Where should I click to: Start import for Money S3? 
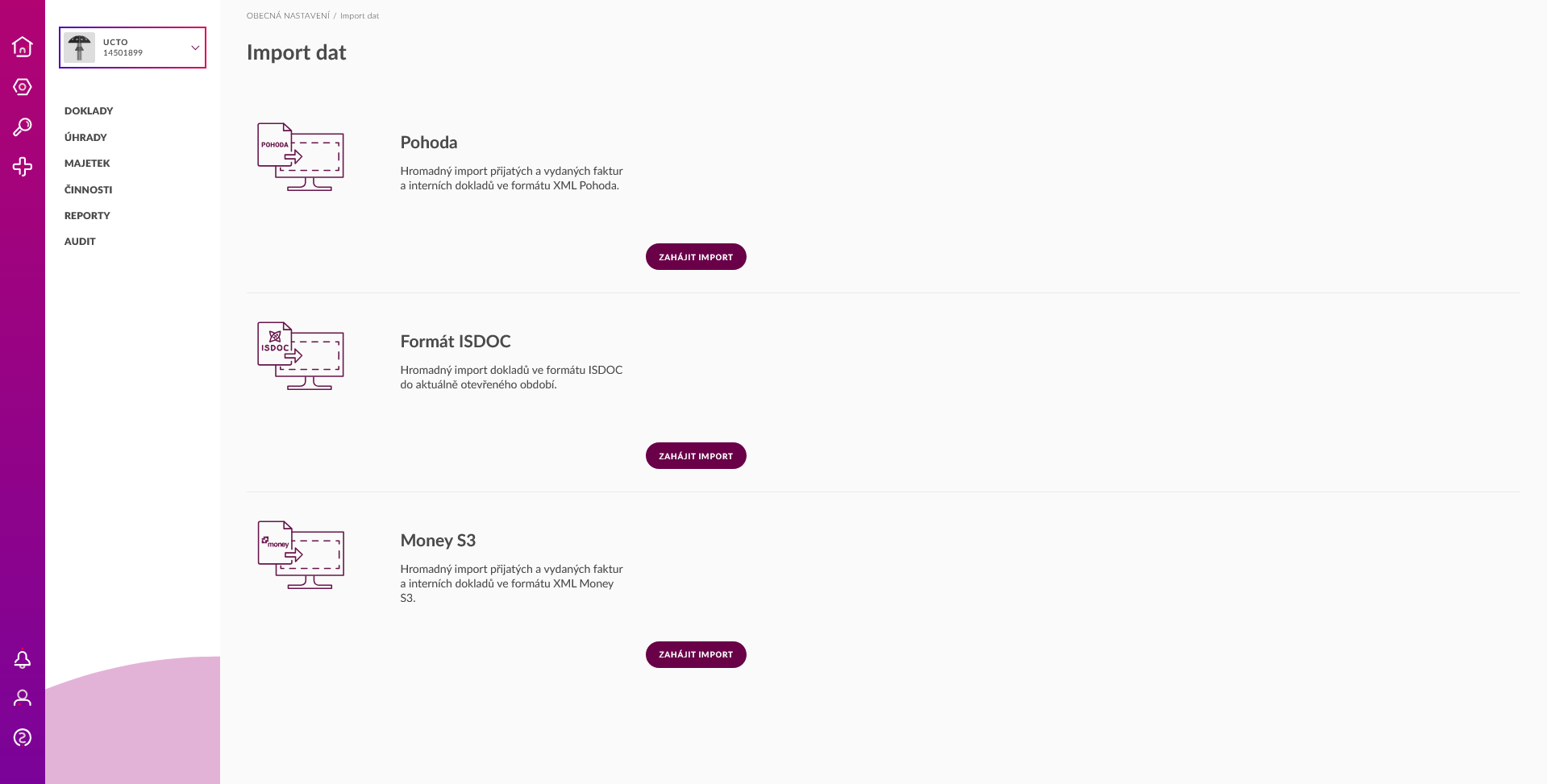tap(696, 654)
